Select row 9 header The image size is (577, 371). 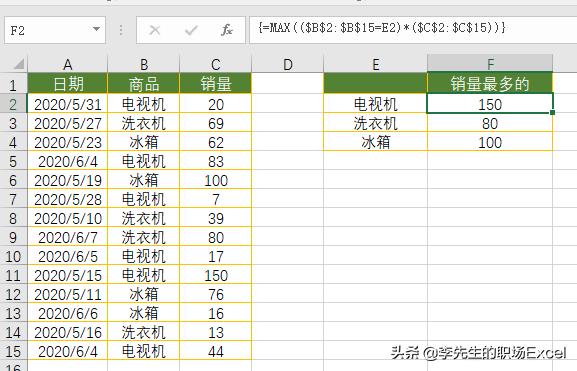click(x=13, y=237)
